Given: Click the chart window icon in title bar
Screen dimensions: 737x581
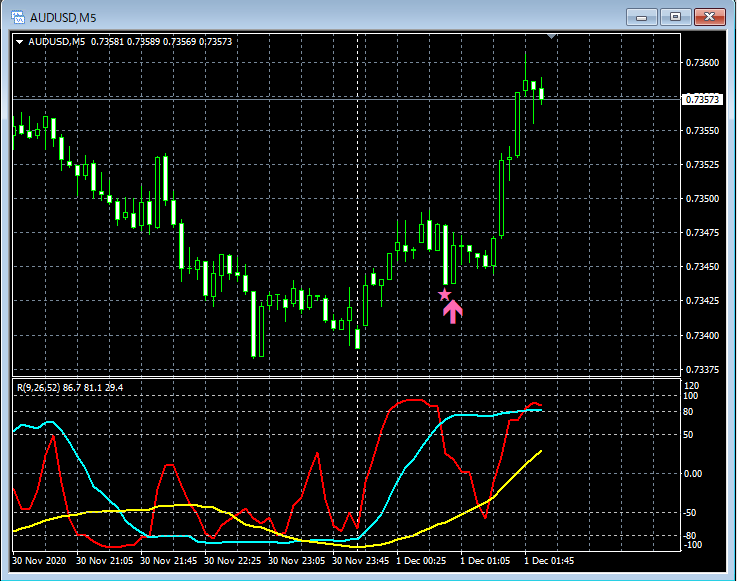Looking at the screenshot, I should coord(18,16).
